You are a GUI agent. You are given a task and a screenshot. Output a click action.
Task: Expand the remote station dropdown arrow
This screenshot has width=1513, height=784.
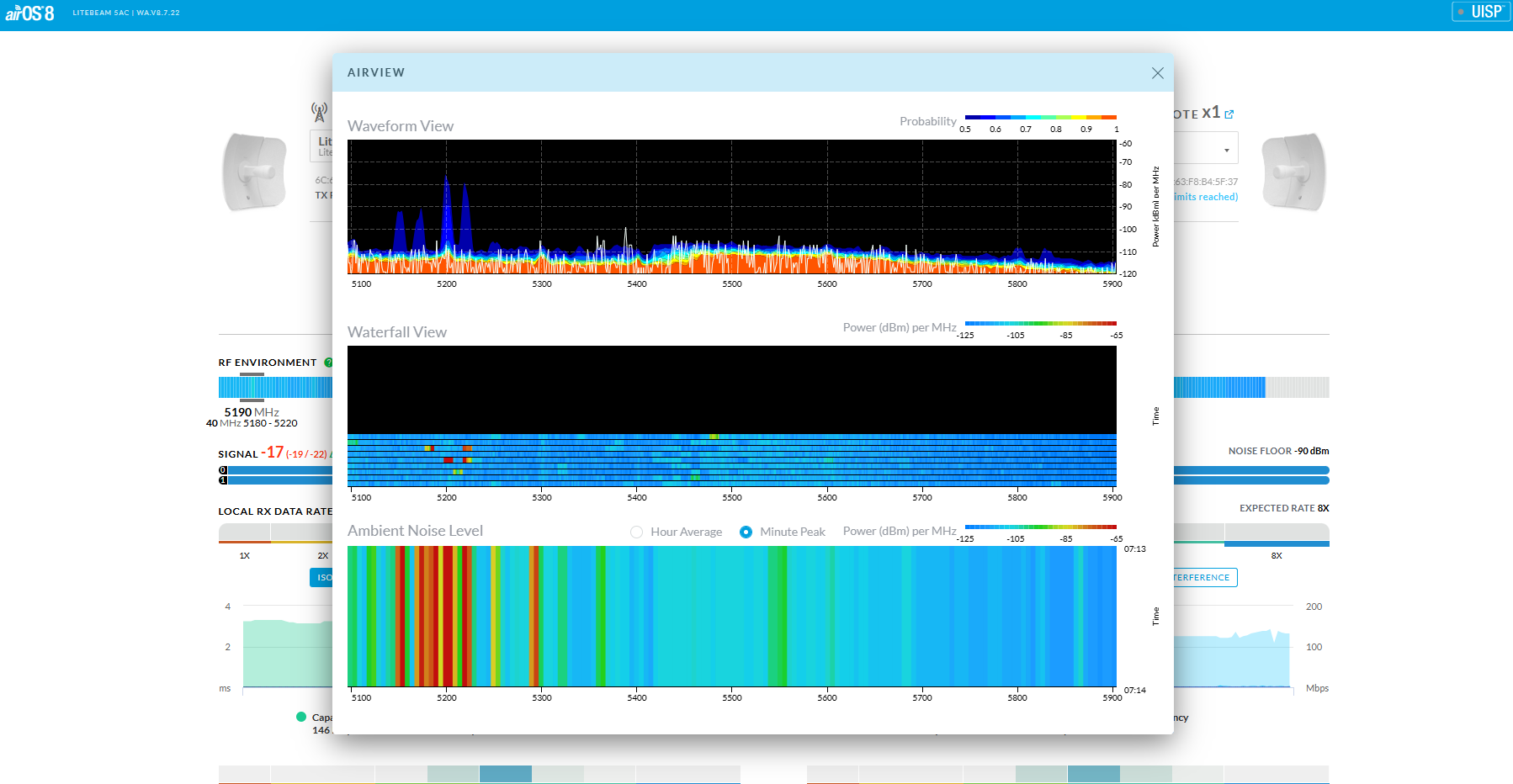1226,151
